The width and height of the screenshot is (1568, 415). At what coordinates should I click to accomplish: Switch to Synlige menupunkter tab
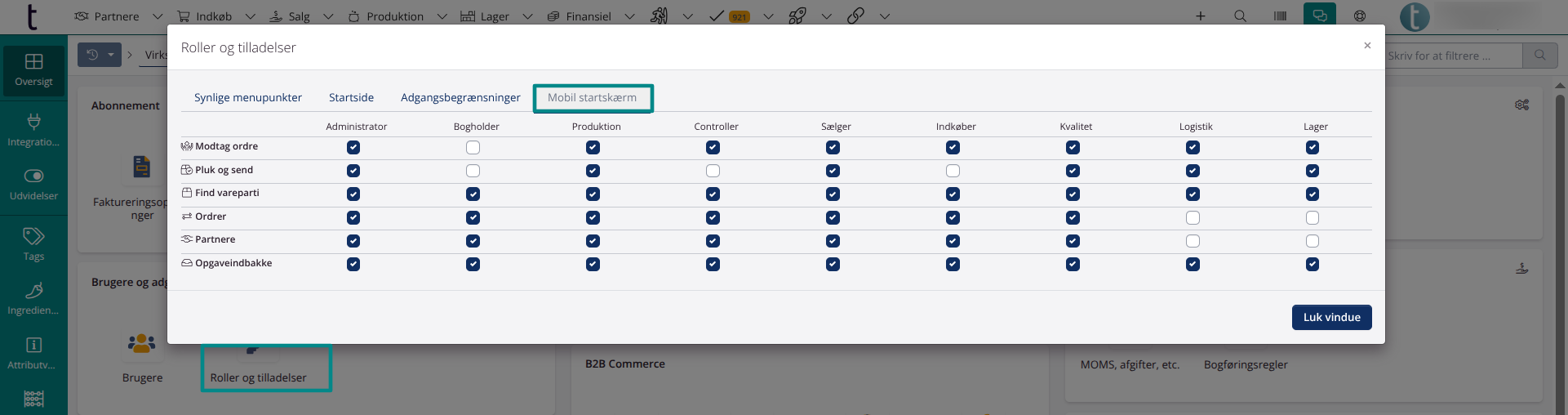(x=248, y=98)
